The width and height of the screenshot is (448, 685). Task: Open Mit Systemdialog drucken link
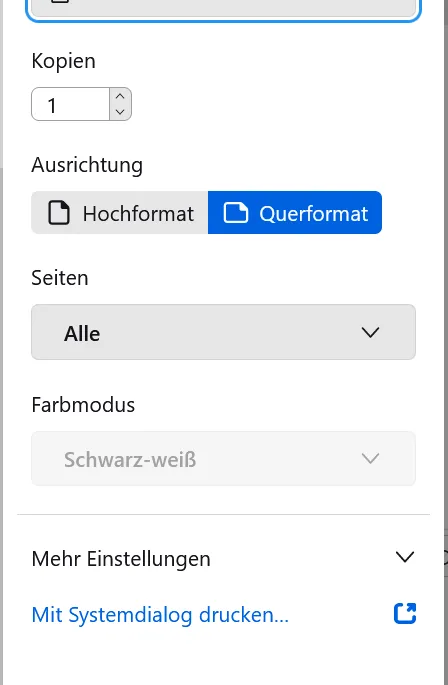pyautogui.click(x=160, y=615)
